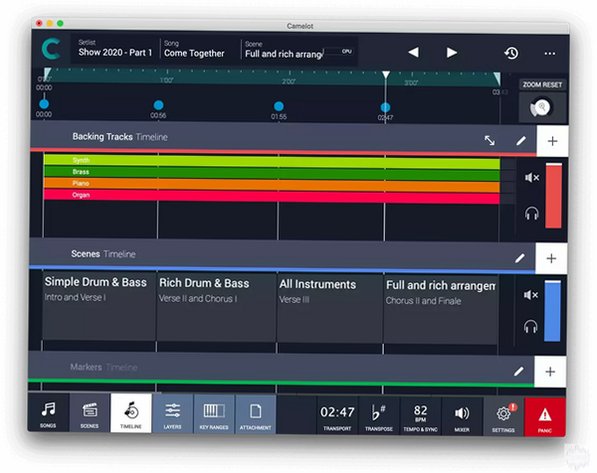This screenshot has height=473, width=597.
Task: Click the ZOOM RESET button
Action: coord(542,85)
